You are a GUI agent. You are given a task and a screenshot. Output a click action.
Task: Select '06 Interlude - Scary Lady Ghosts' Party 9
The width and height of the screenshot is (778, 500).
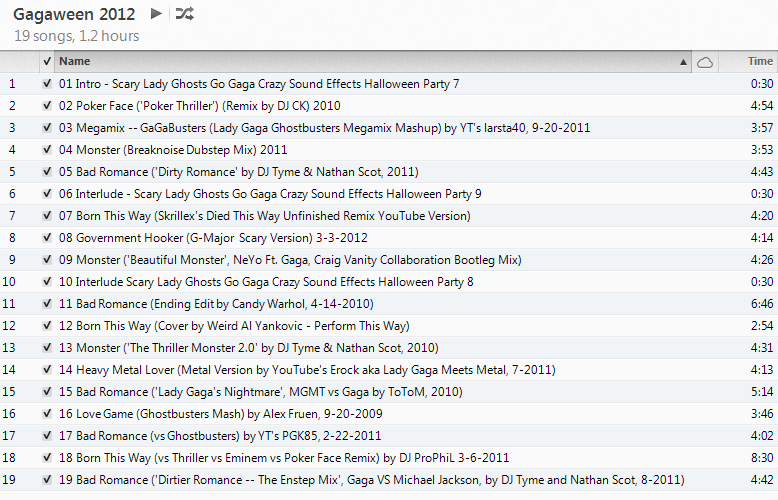(x=270, y=194)
